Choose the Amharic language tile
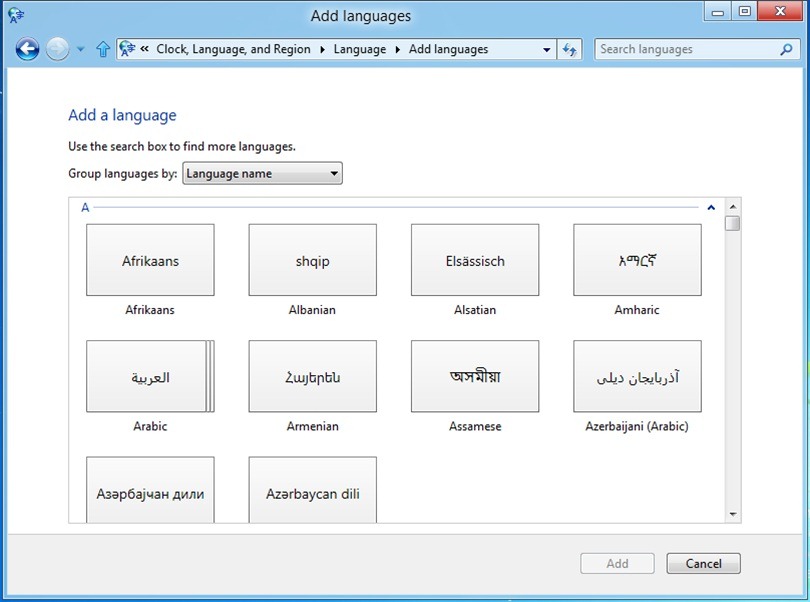The image size is (810, 602). tap(636, 260)
